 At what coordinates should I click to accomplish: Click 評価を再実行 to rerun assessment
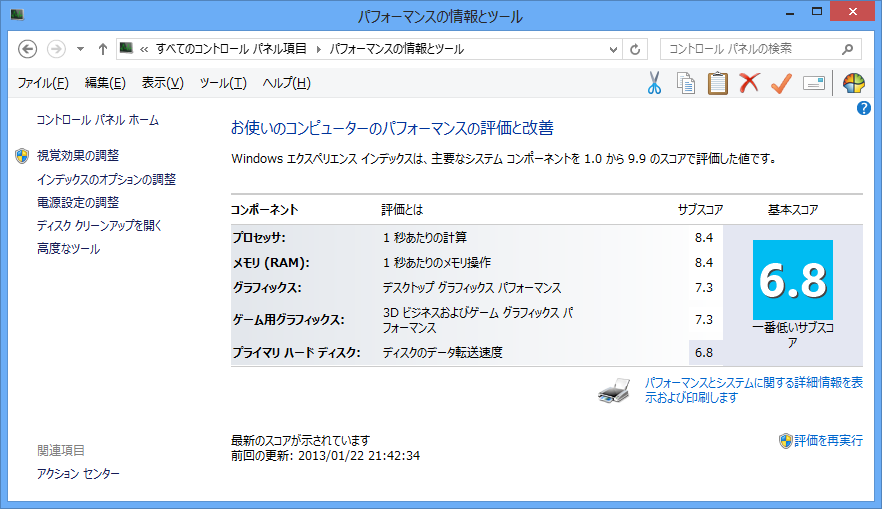tap(829, 440)
